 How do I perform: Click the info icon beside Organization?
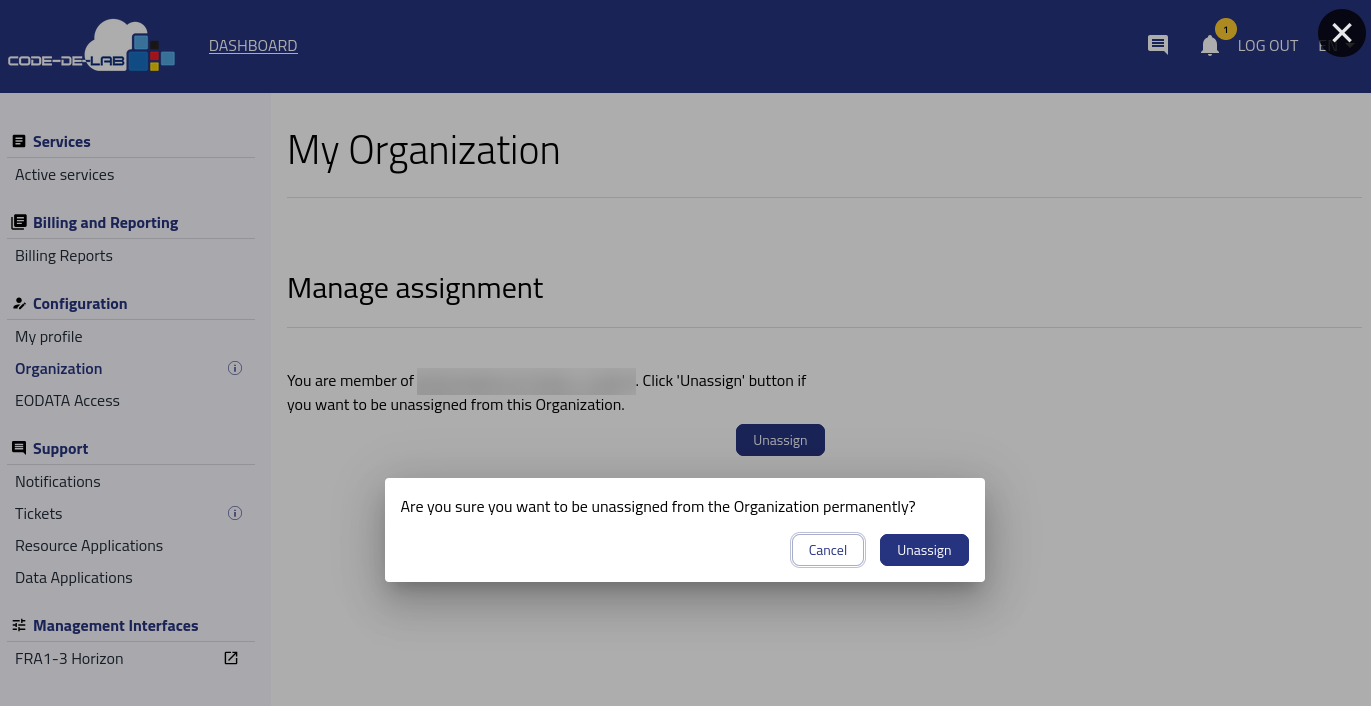235,368
